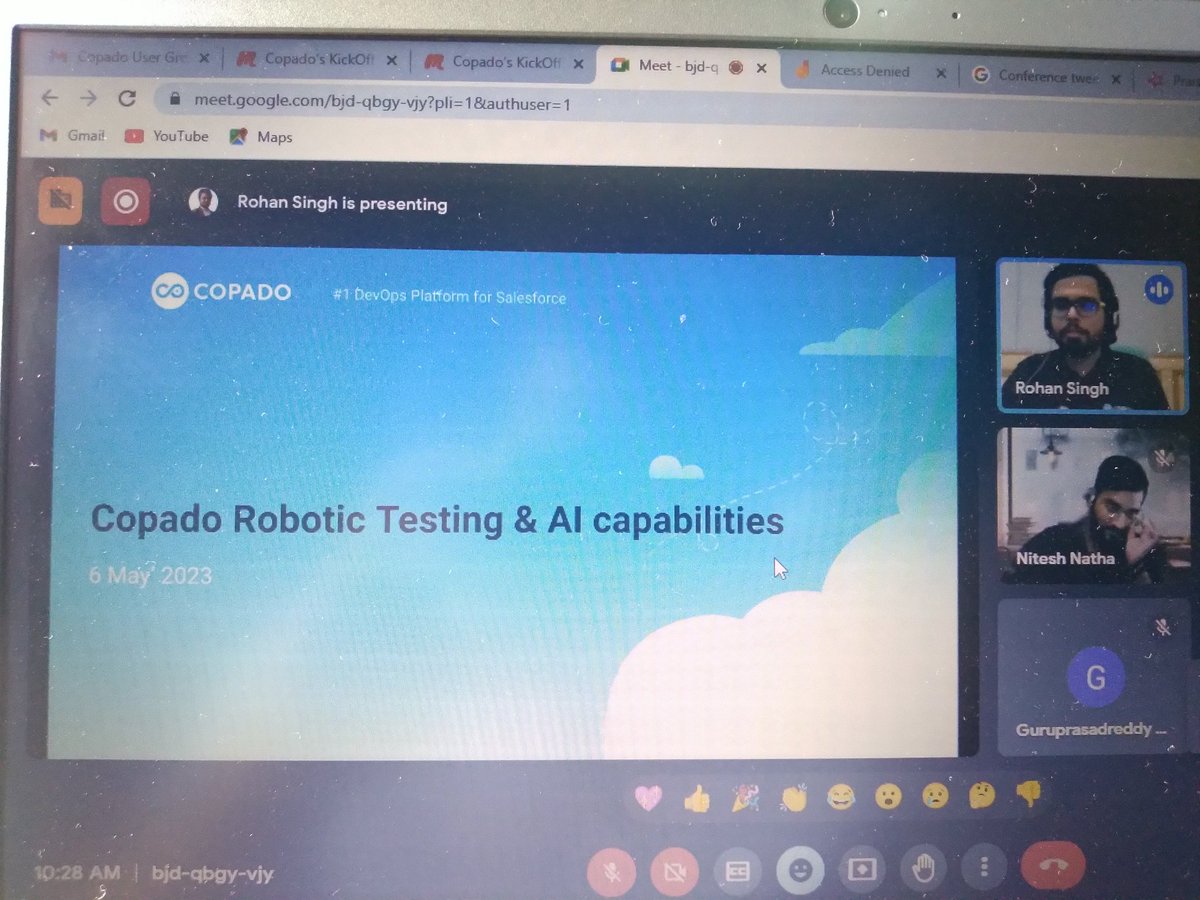Viewport: 1200px width, 900px height.
Task: Select Rohan Singh's video tile
Action: [x=1092, y=335]
